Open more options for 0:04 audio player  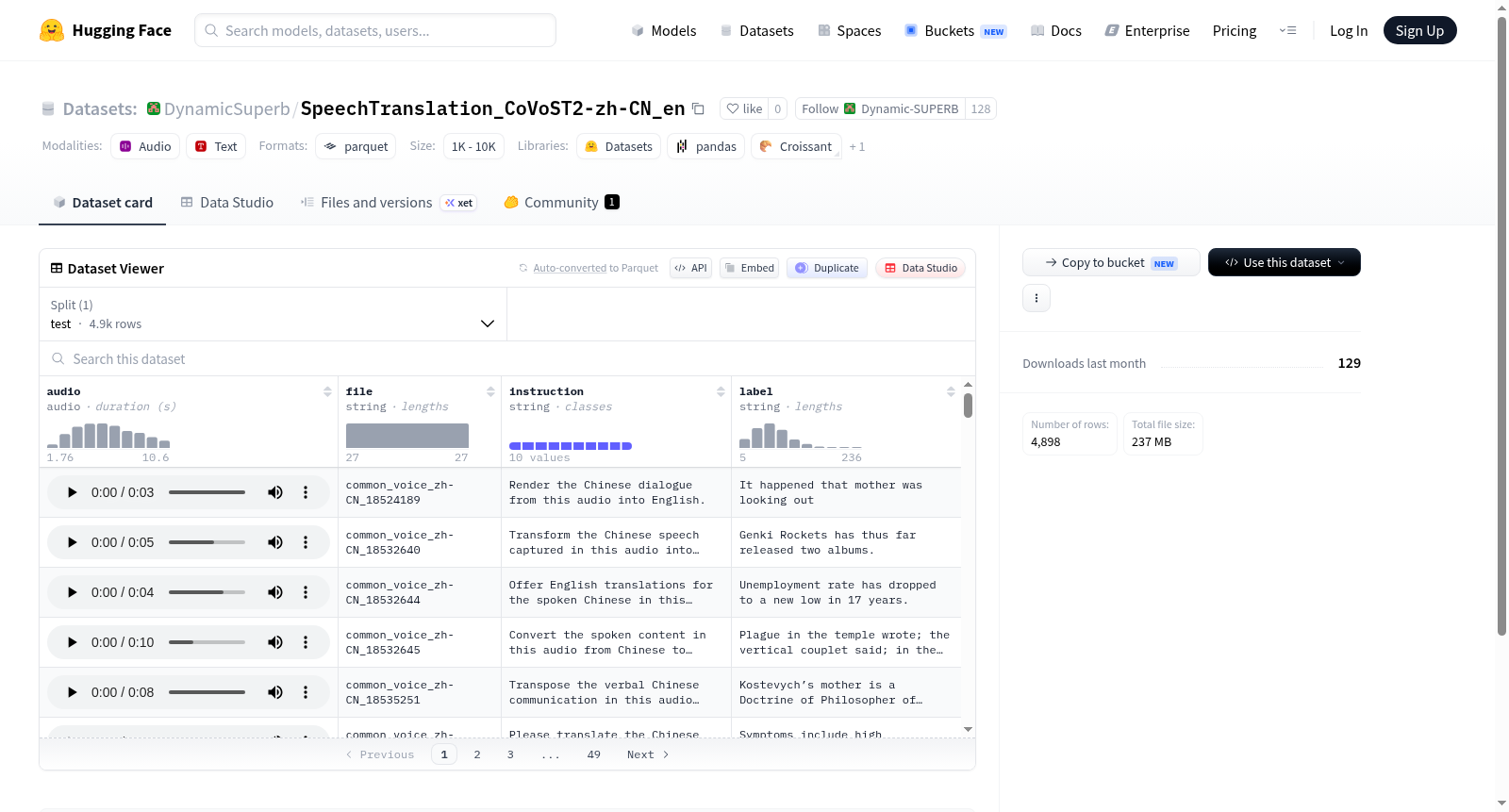coord(306,592)
